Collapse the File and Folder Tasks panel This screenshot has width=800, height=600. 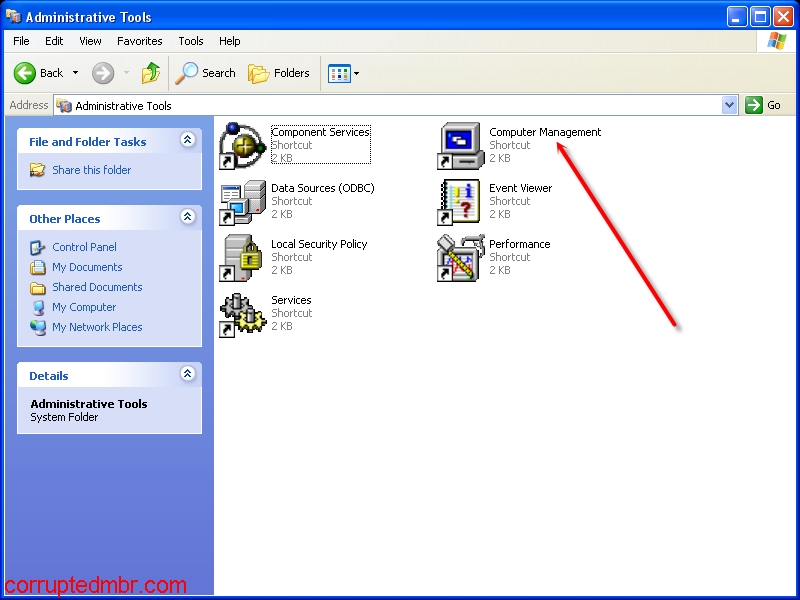[x=187, y=141]
